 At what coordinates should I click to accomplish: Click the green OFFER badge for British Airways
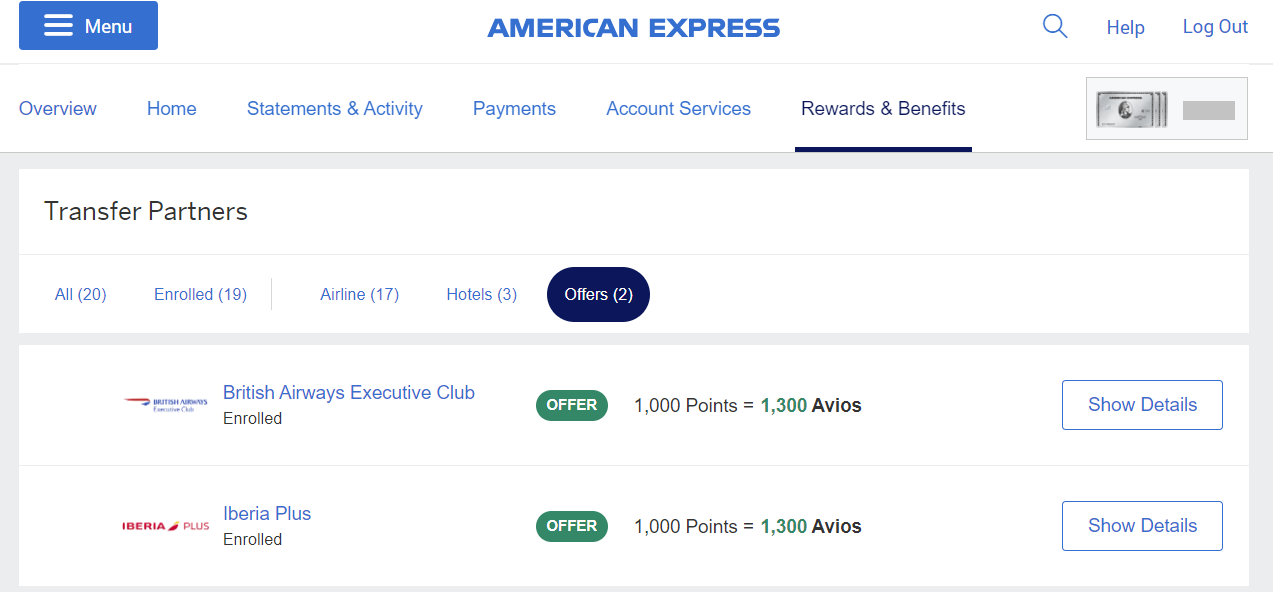pyautogui.click(x=571, y=405)
